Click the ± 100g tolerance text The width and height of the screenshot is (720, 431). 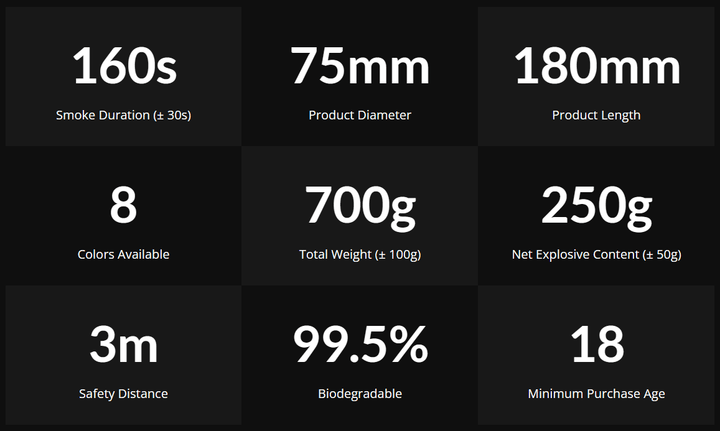coord(397,254)
